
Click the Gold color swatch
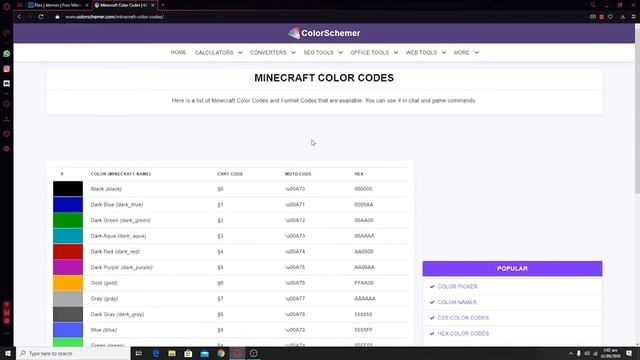click(x=68, y=283)
